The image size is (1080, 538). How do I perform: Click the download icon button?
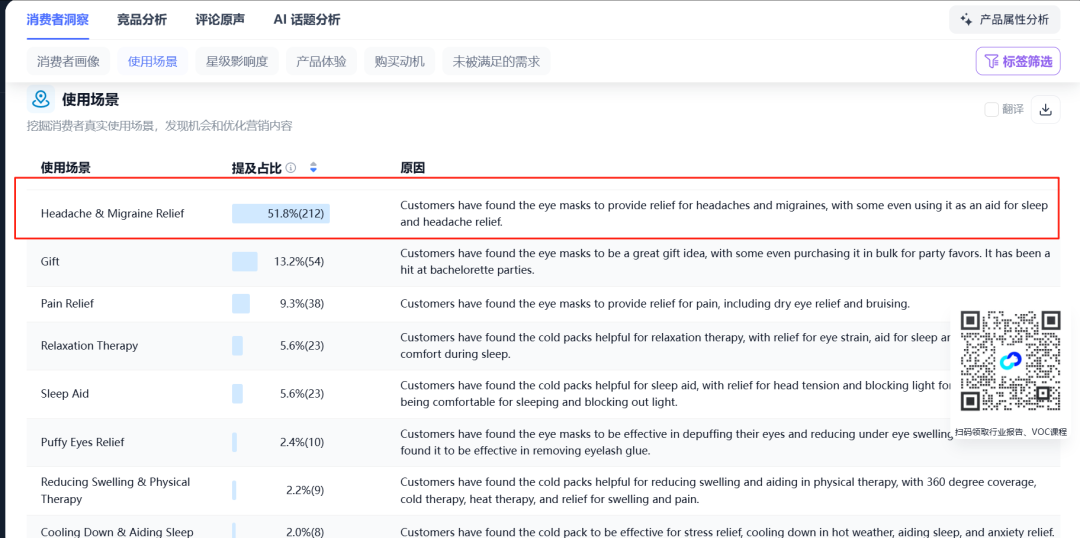(x=1046, y=110)
